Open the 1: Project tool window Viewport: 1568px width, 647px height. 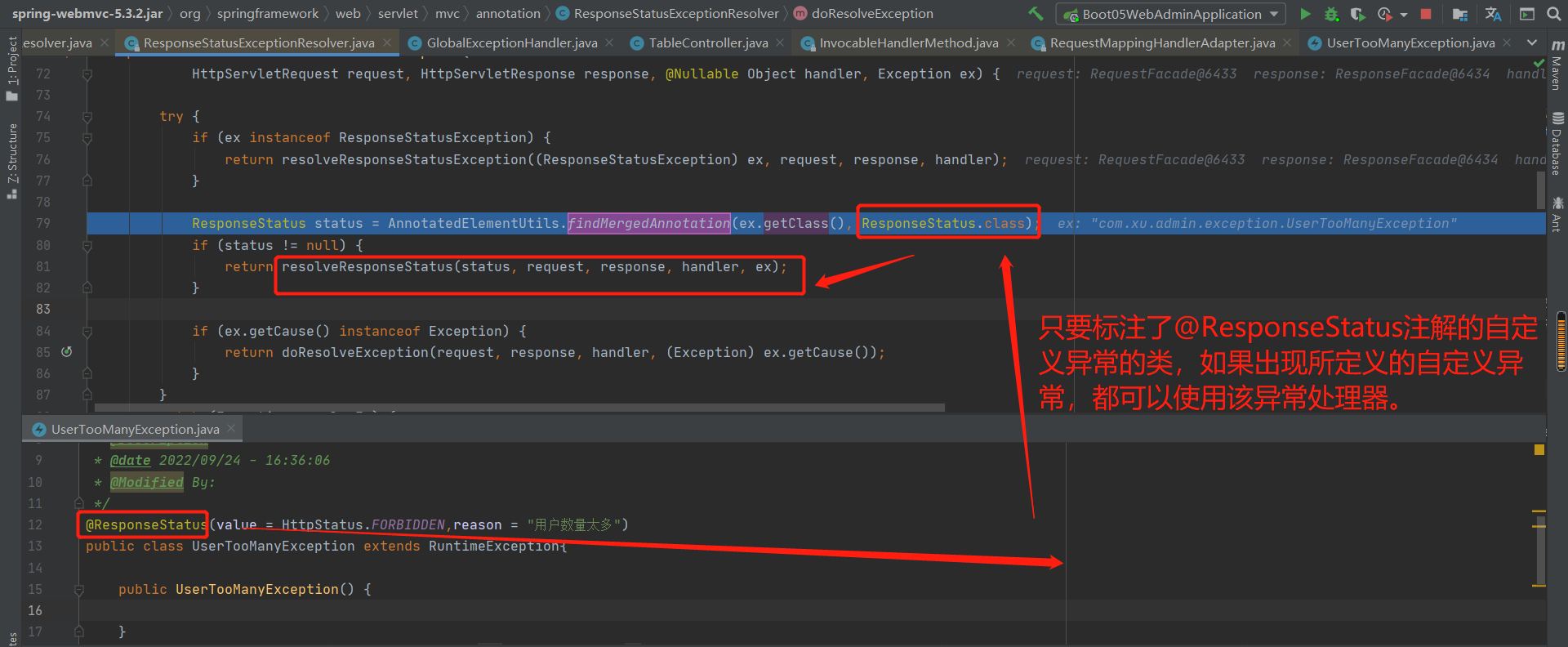[11, 69]
